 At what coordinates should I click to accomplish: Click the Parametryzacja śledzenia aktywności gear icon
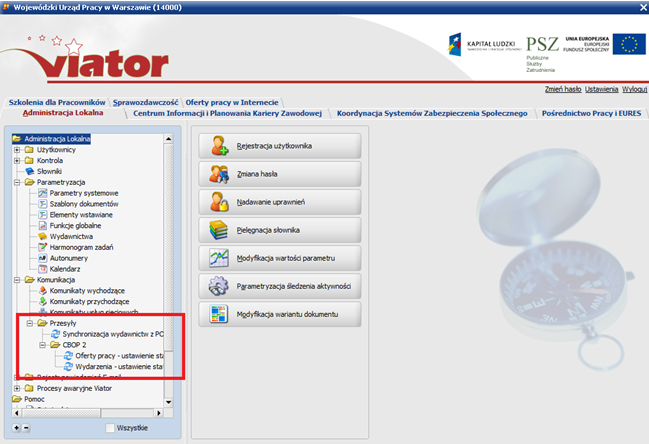click(x=219, y=286)
